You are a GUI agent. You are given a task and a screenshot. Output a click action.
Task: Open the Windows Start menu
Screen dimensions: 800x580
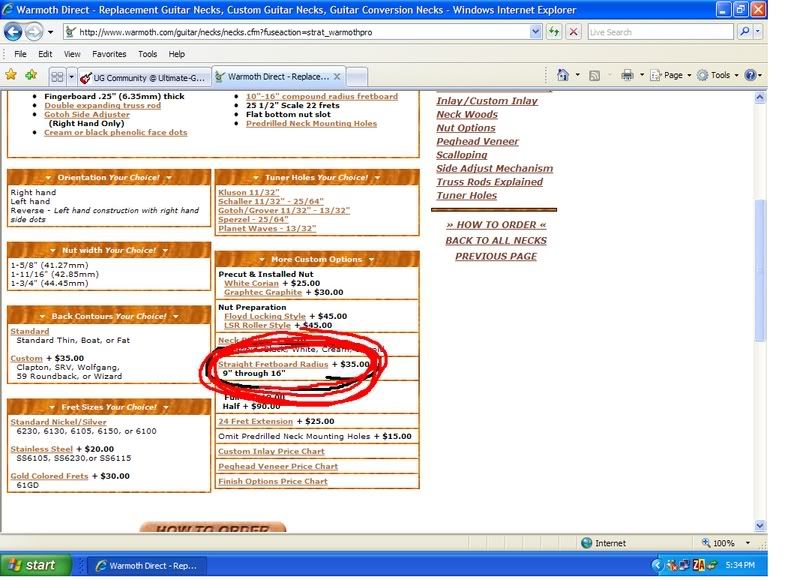click(35, 565)
